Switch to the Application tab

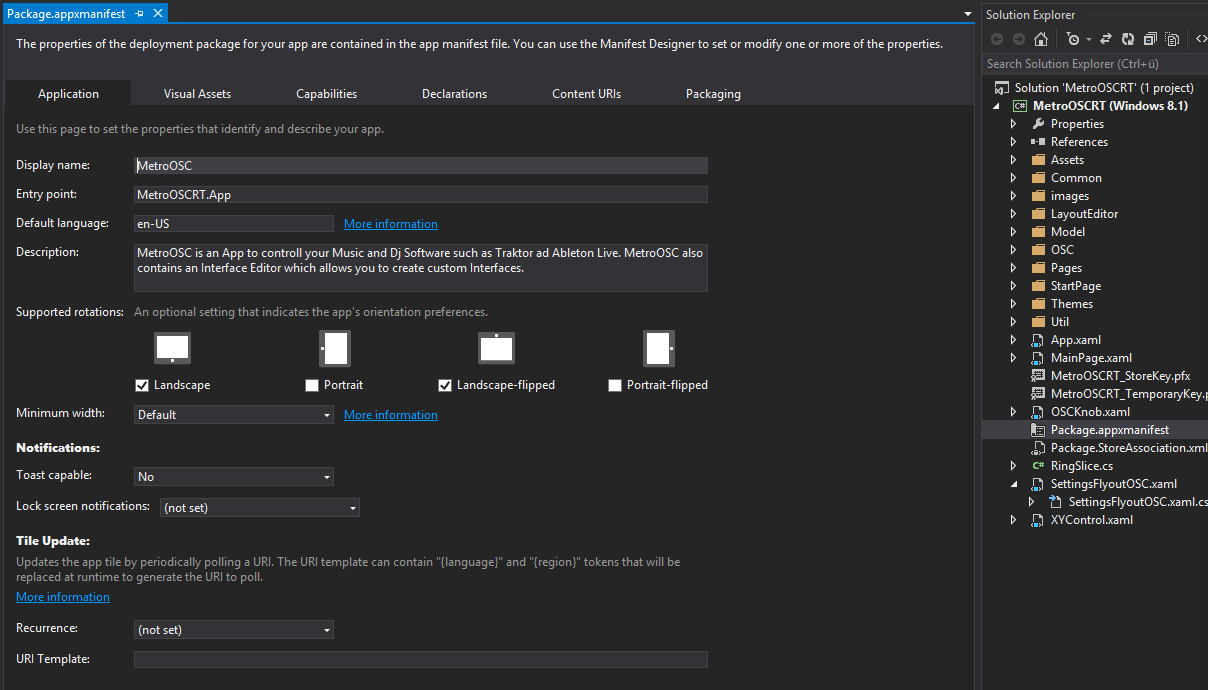click(x=68, y=93)
